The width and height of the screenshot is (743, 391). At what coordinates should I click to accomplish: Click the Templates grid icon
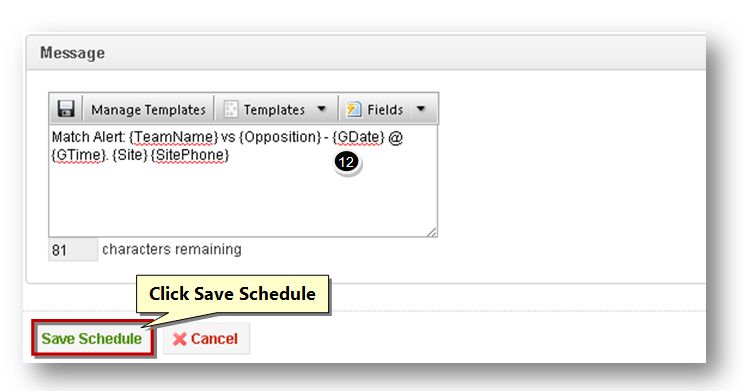tap(231, 109)
